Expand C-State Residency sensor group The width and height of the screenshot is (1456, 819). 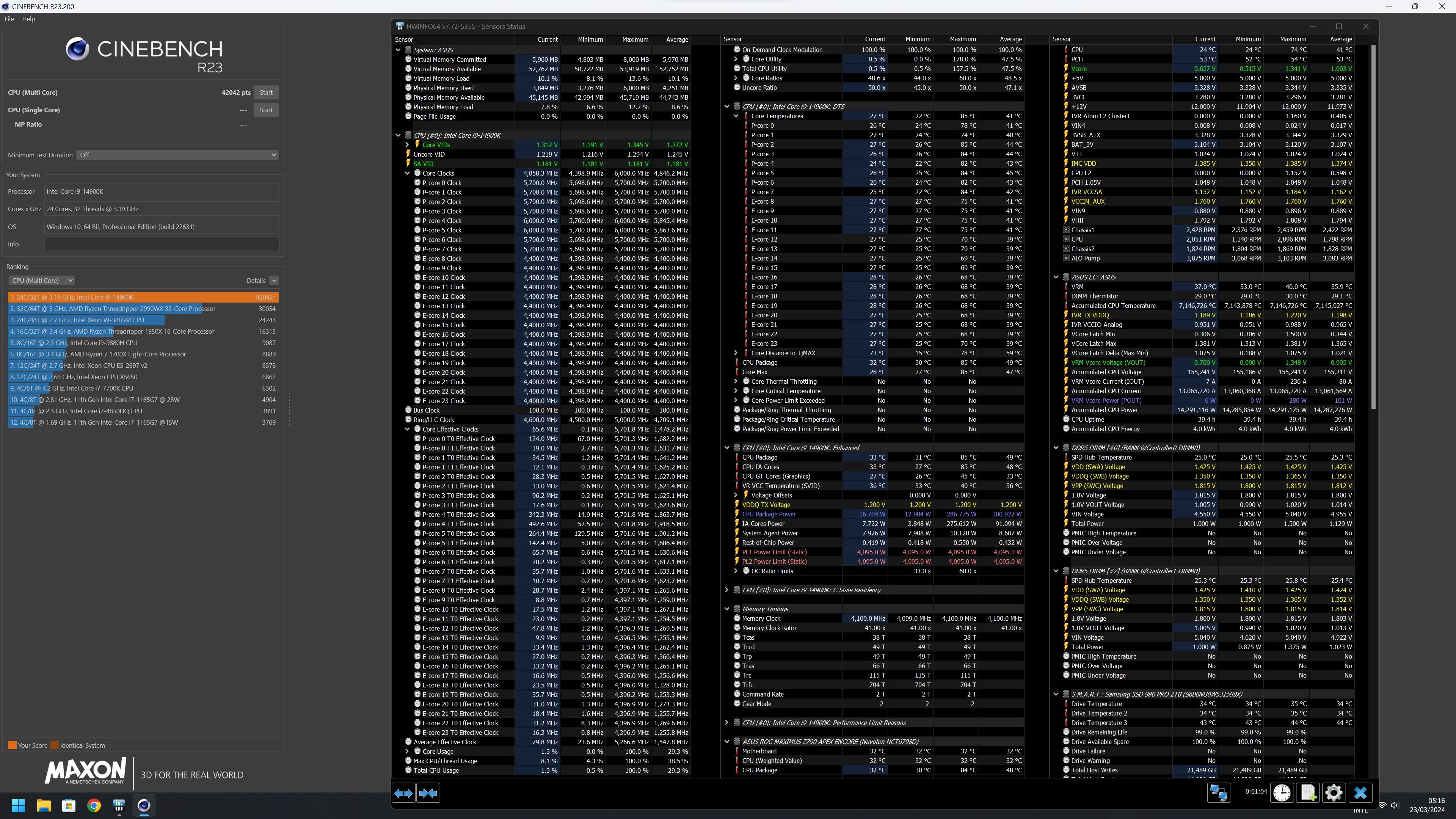click(x=727, y=590)
